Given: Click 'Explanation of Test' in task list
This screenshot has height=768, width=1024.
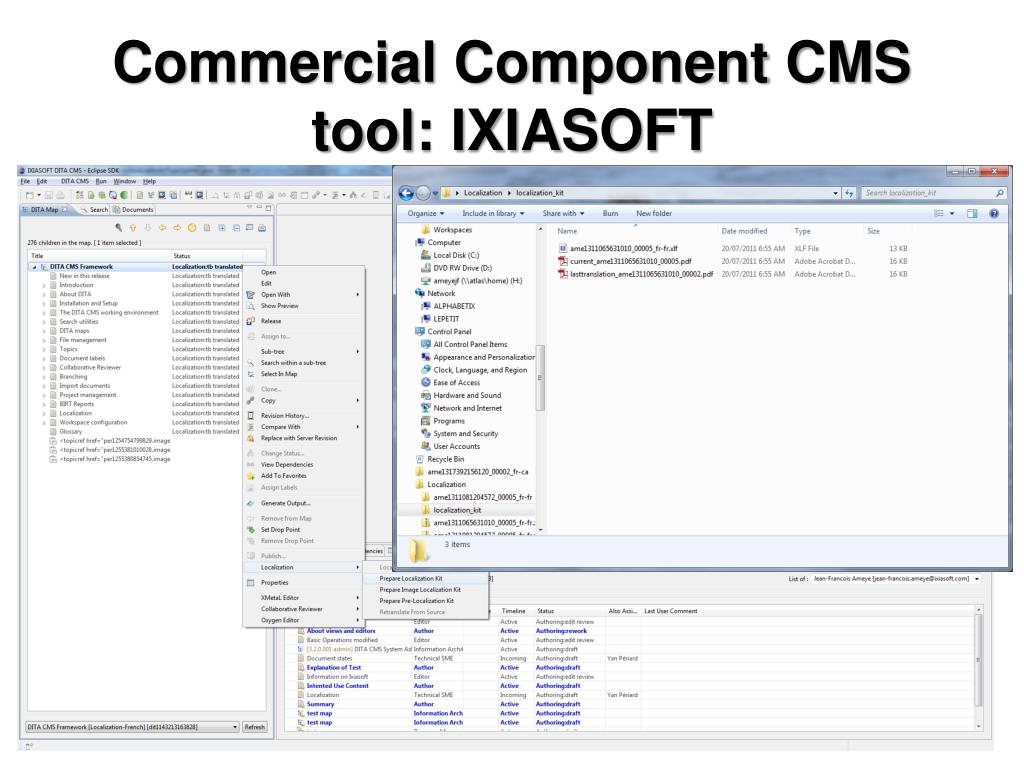Looking at the screenshot, I should point(334,667).
